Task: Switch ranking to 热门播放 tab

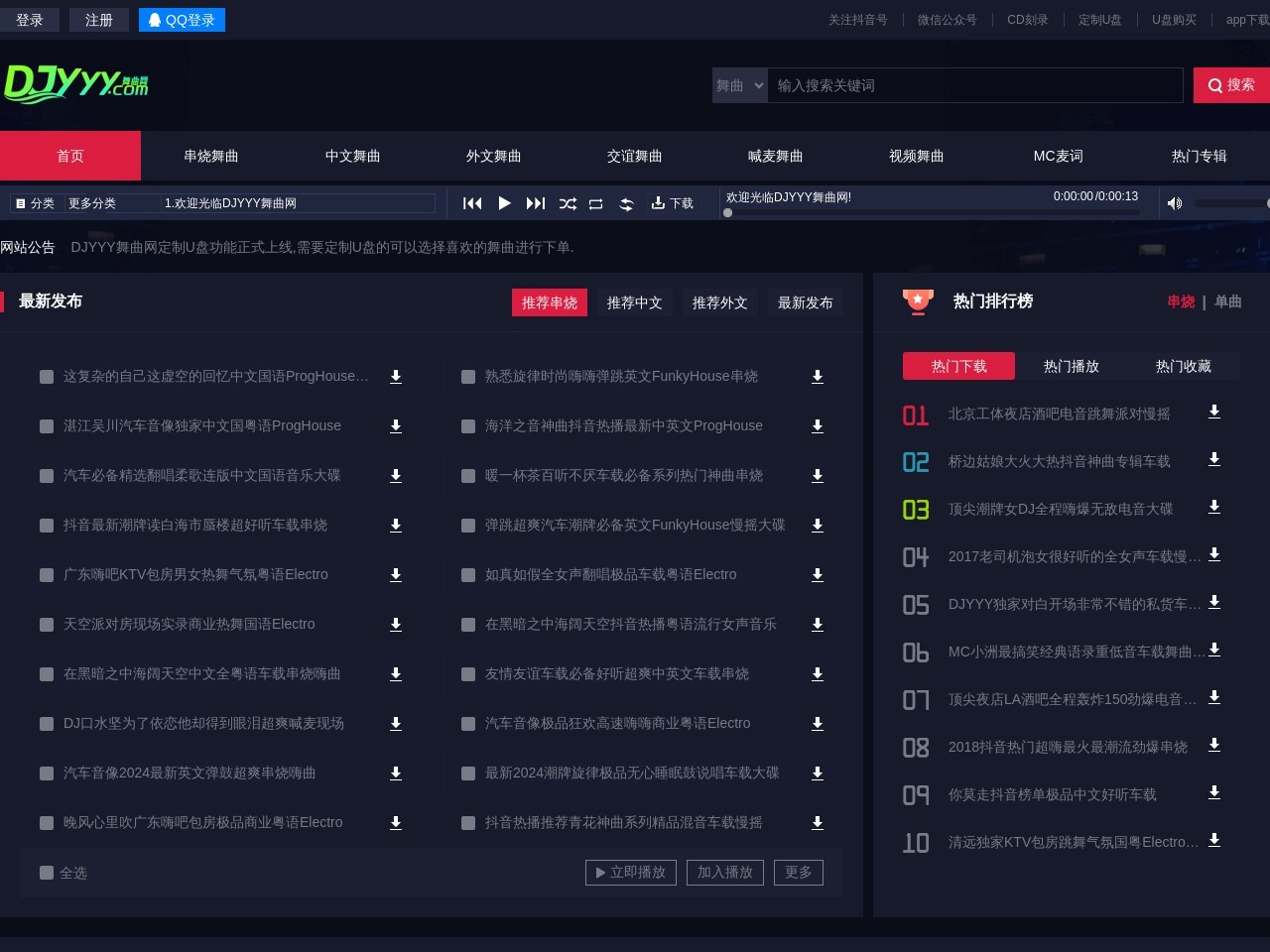Action: (1072, 366)
